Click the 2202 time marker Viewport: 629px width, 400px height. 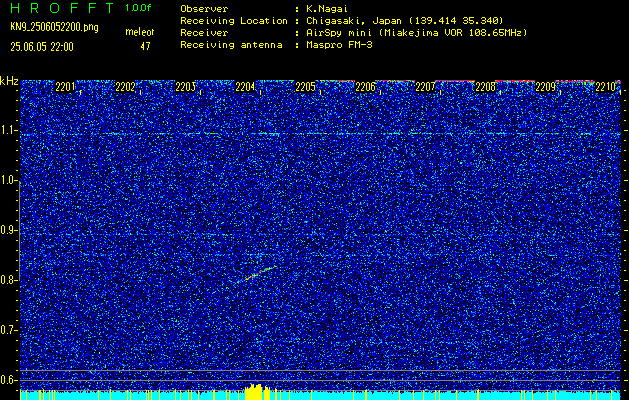(x=125, y=87)
